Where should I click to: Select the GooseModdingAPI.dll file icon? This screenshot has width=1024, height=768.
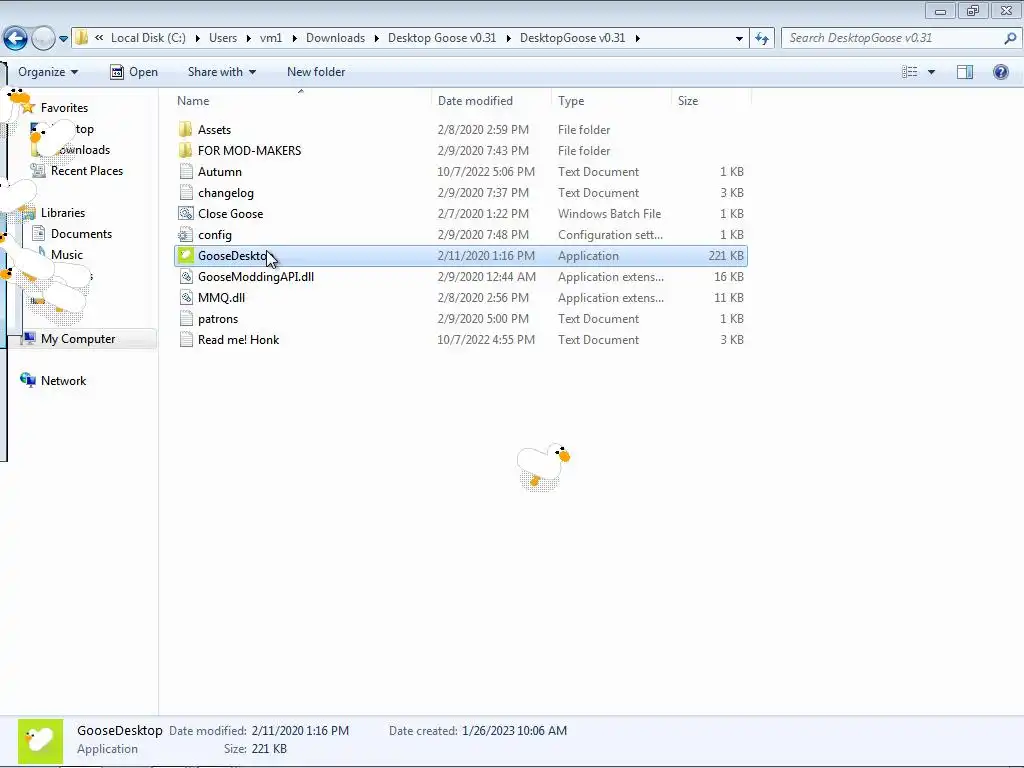[x=185, y=277]
